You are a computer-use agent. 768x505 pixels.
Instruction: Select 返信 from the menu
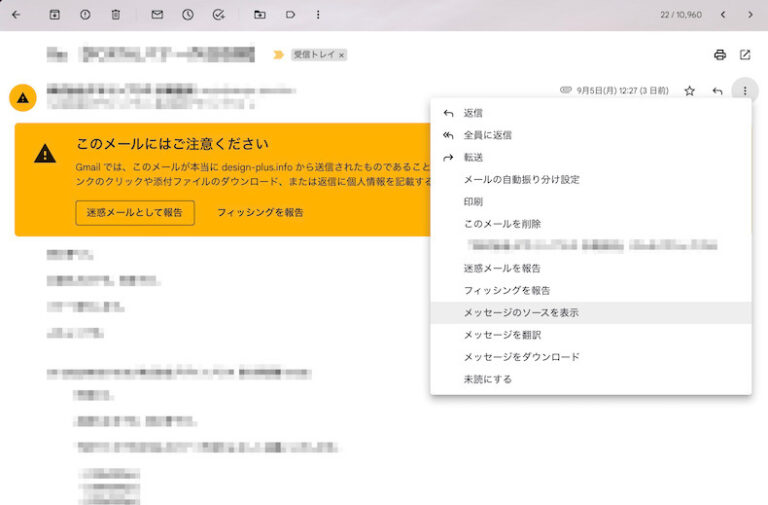[x=591, y=113]
